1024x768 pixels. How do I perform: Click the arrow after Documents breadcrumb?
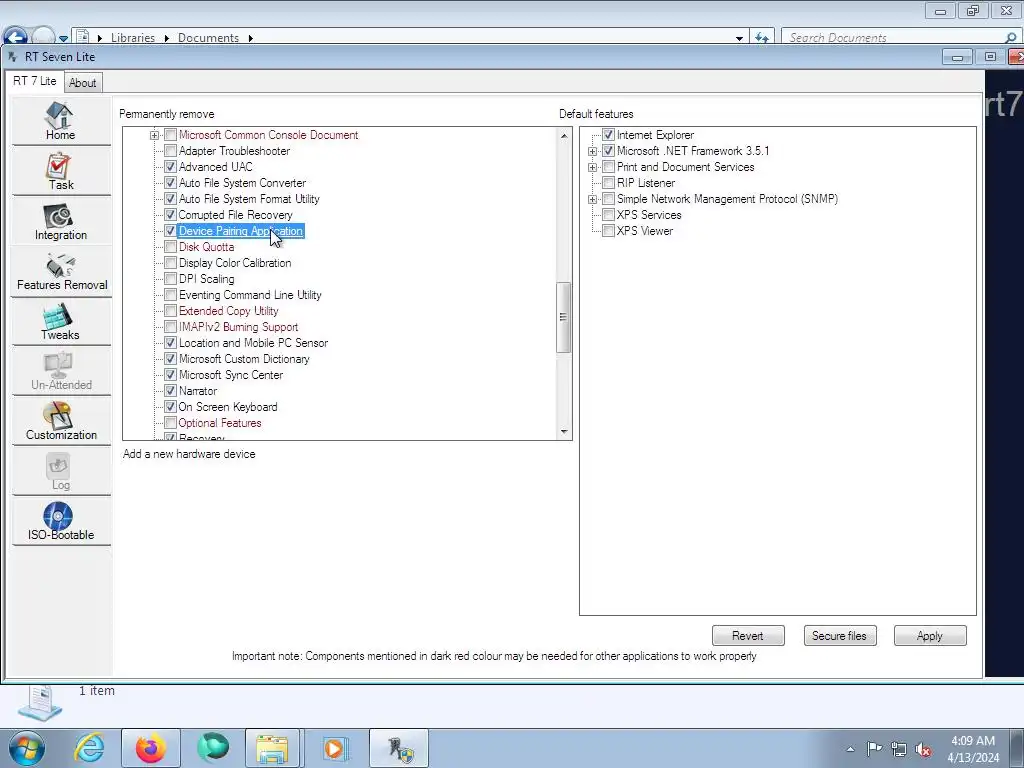point(250,39)
